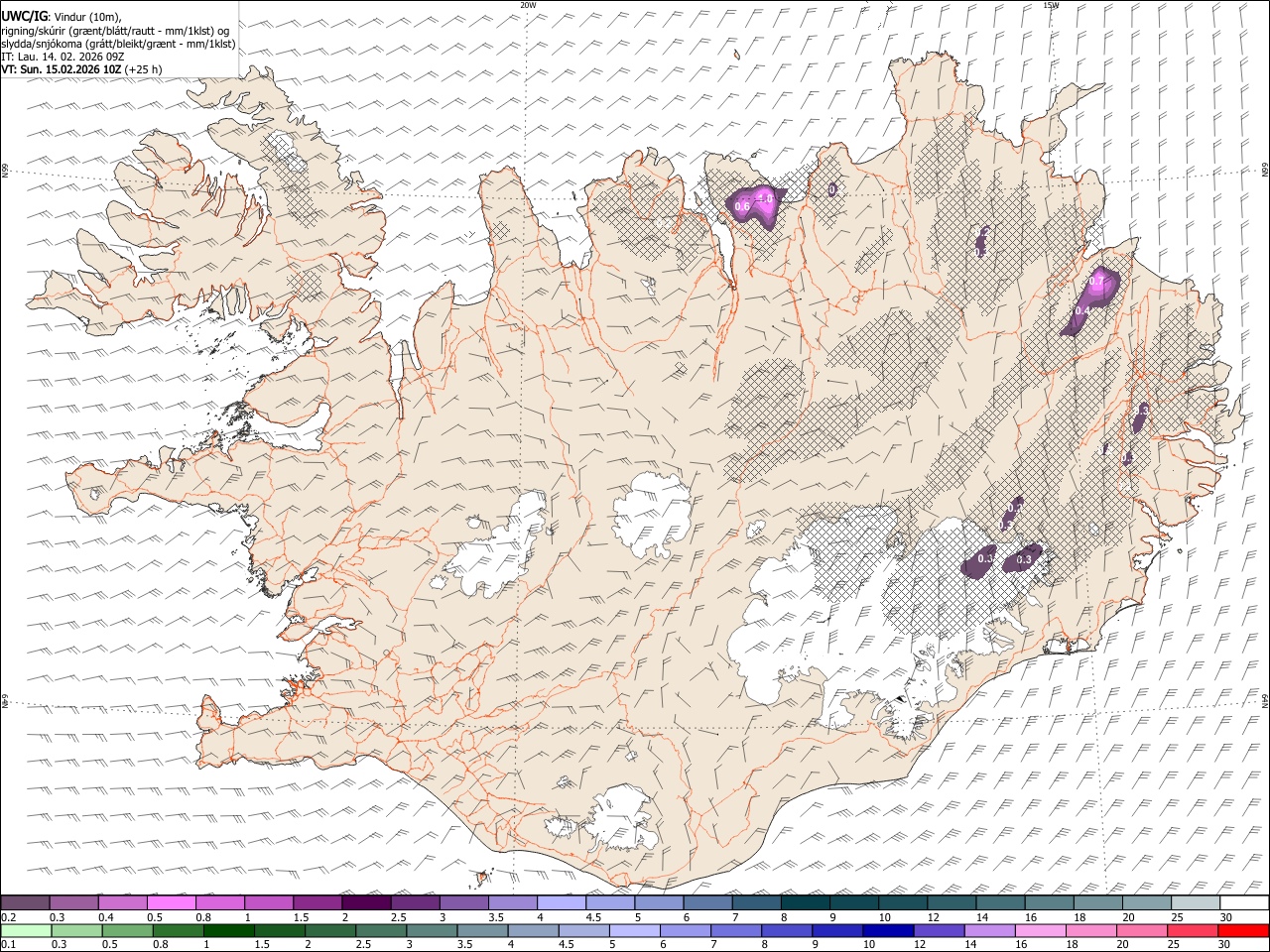Select light lavender 4 swatch in snow legend
Image resolution: width=1270 pixels, height=952 pixels.
tap(561, 902)
